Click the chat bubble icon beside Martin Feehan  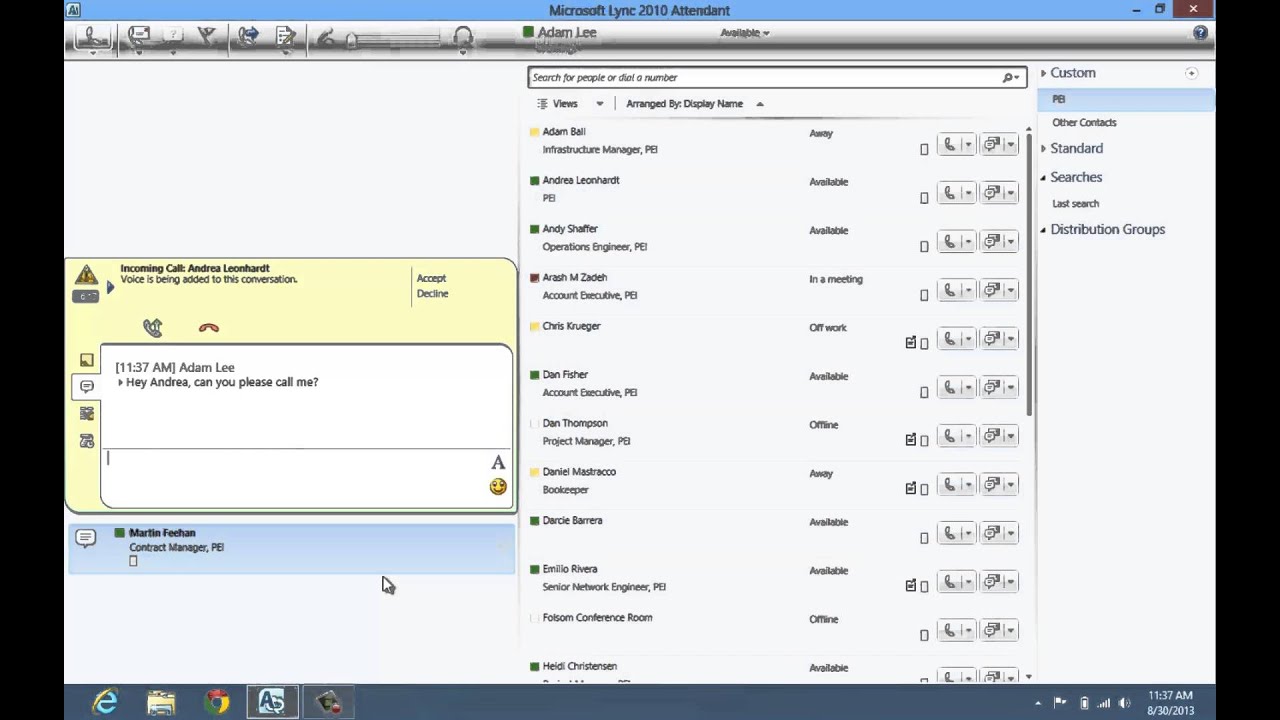(86, 539)
